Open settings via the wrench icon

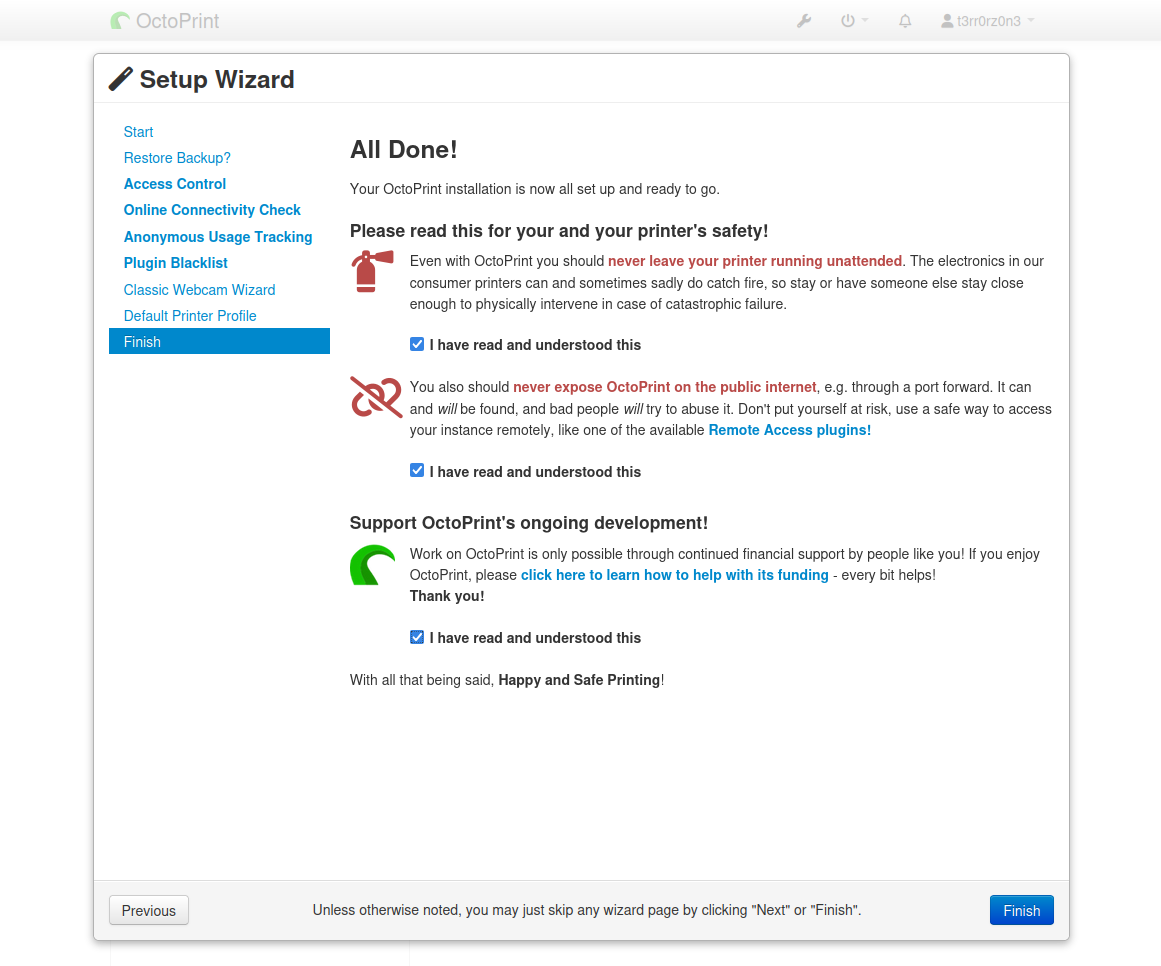point(804,20)
